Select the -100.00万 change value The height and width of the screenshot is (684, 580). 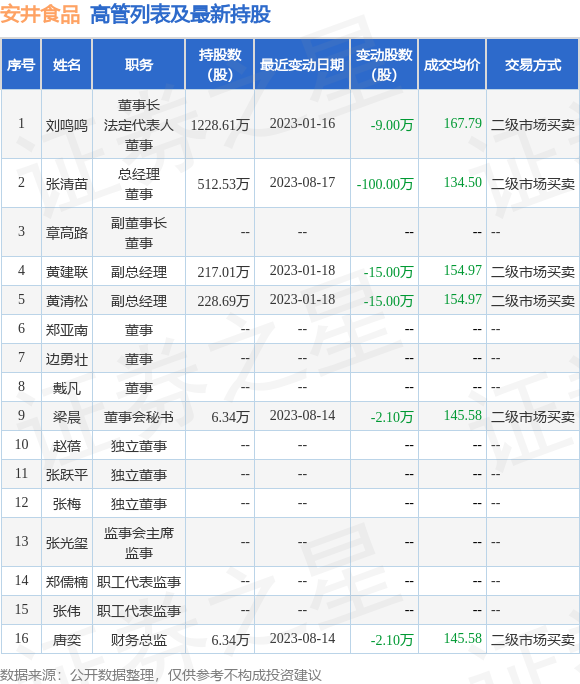click(x=385, y=184)
